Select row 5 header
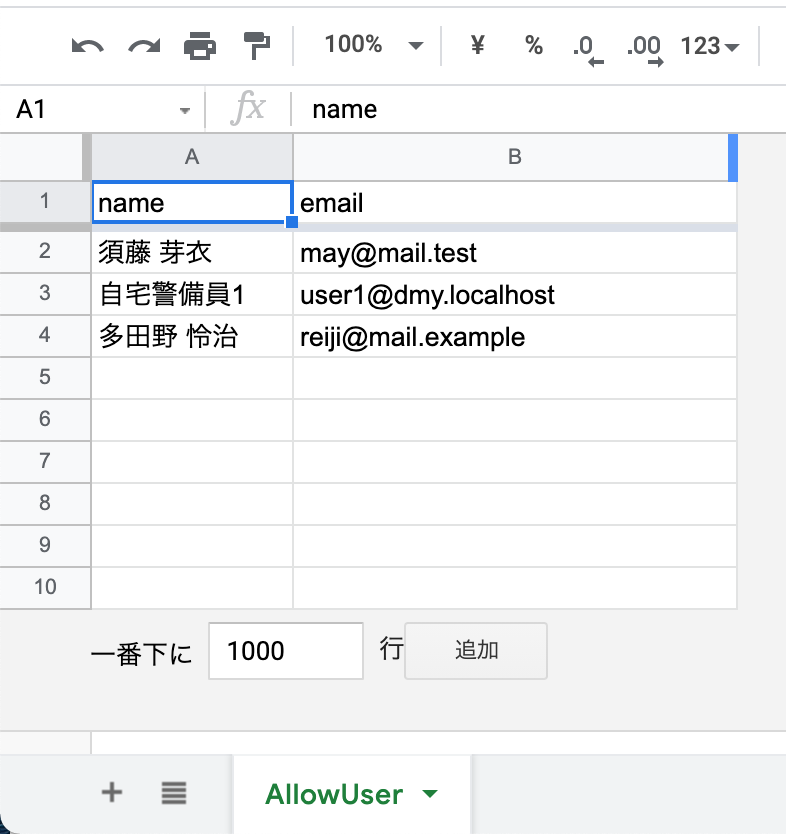 click(45, 378)
